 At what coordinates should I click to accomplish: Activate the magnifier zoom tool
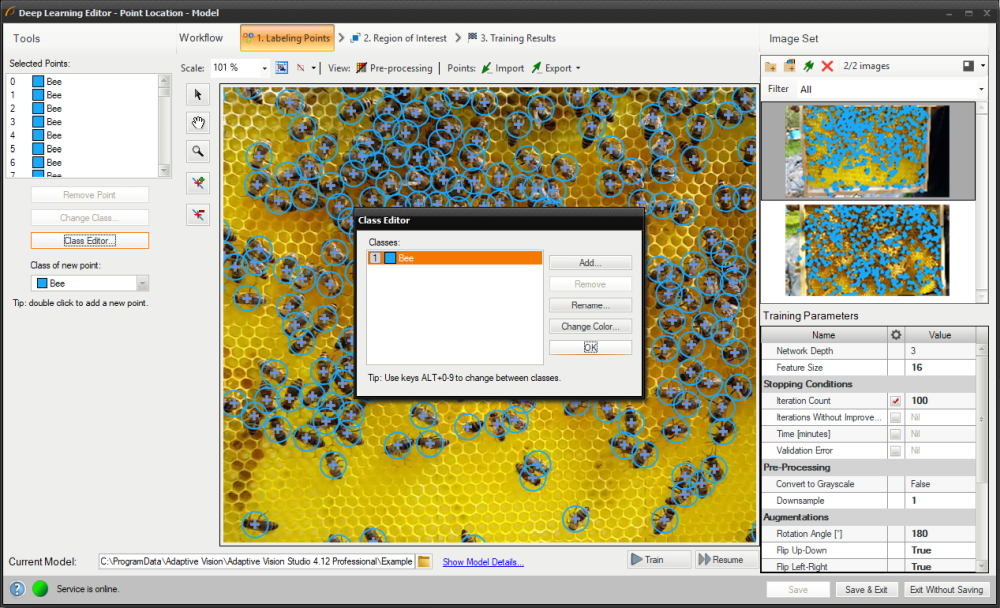tap(198, 151)
